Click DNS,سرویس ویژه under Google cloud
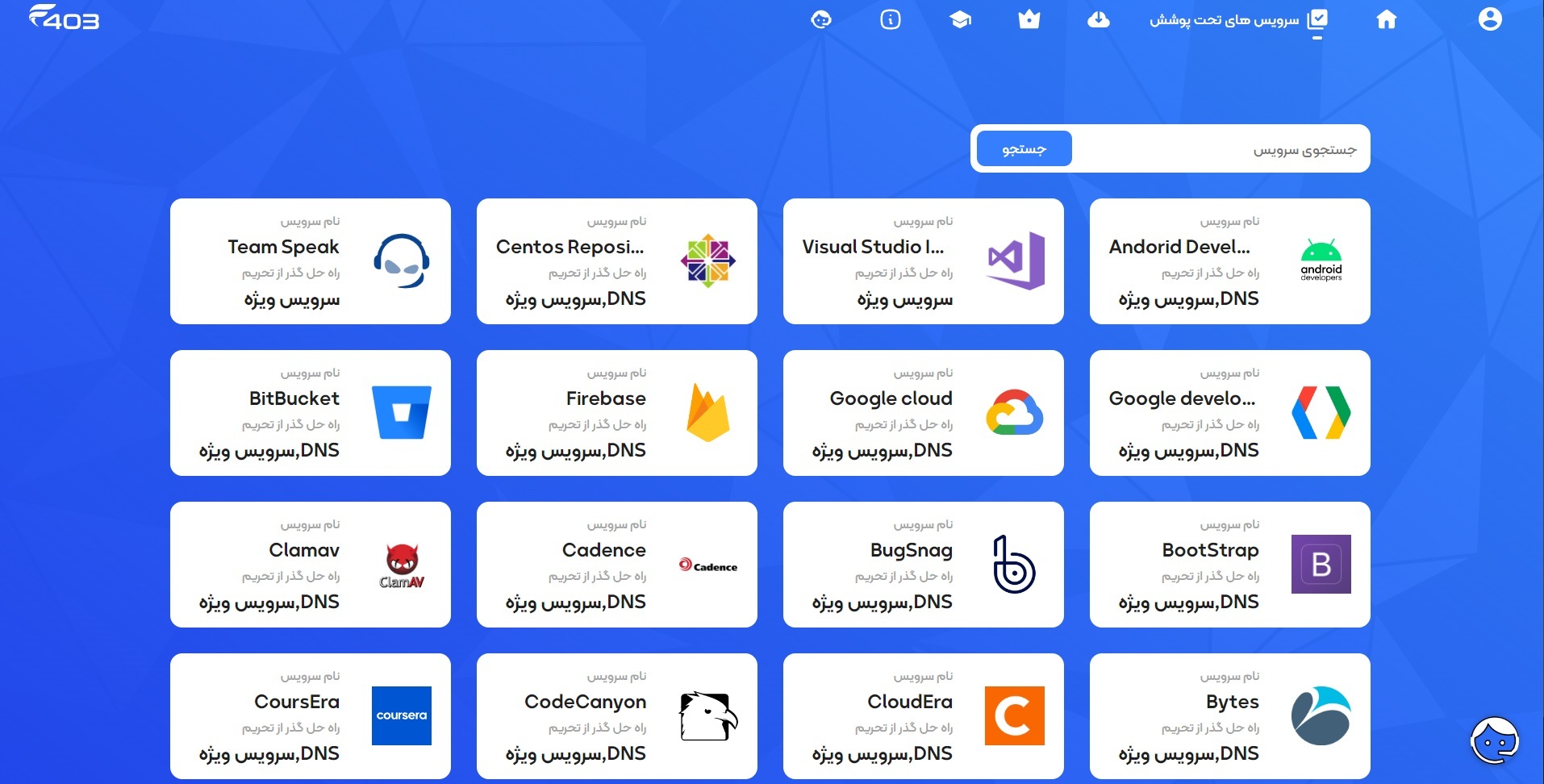 [x=883, y=451]
